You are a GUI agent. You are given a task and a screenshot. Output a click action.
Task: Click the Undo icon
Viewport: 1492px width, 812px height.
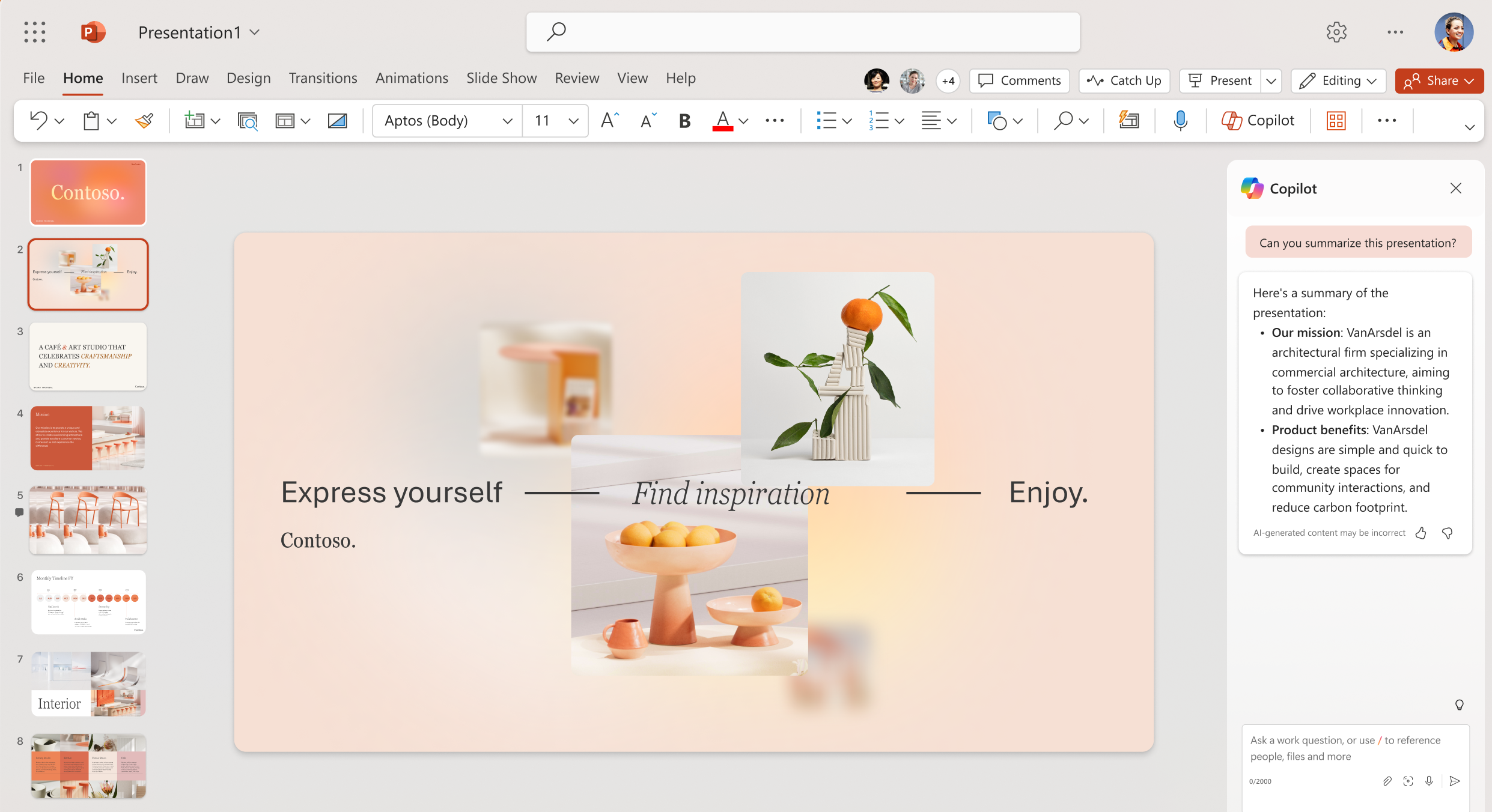tap(39, 120)
